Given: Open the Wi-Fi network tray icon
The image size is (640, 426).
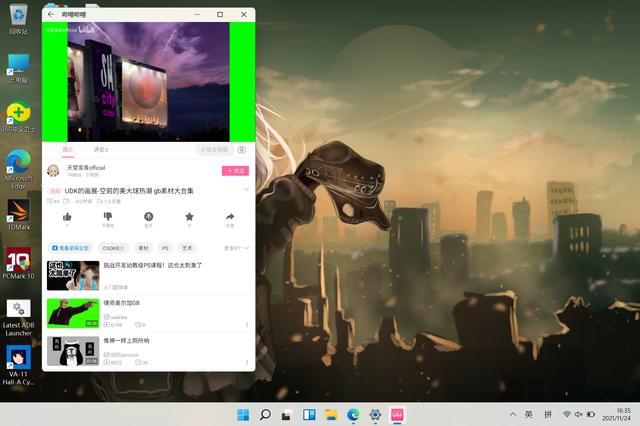Looking at the screenshot, I should tap(567, 414).
